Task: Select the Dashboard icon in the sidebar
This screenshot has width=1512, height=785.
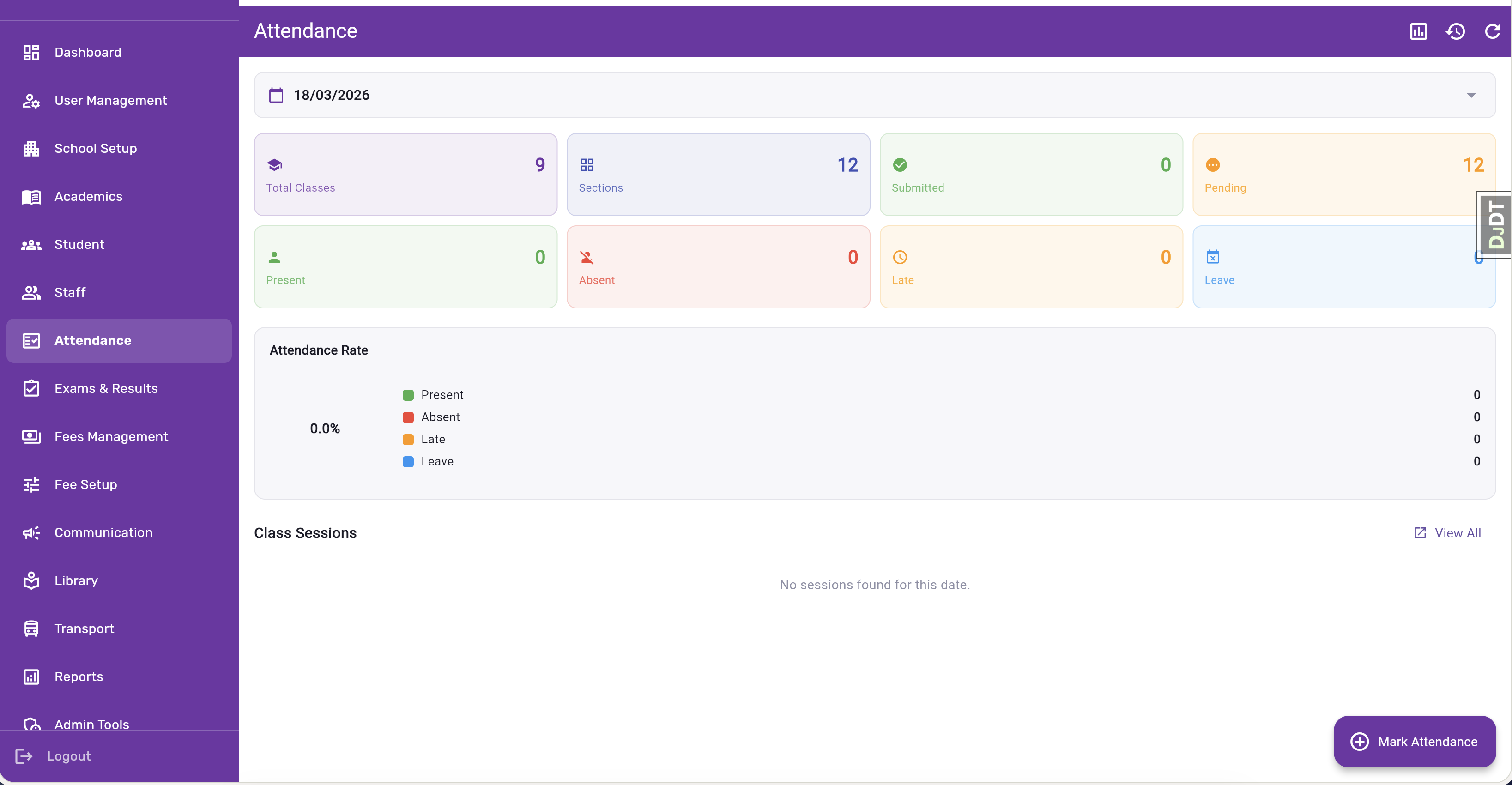Action: pos(31,52)
